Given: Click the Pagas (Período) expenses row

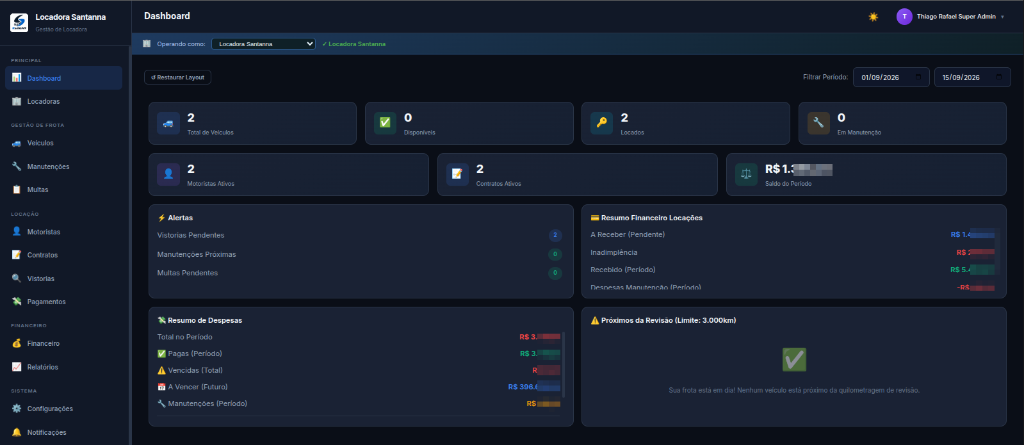Looking at the screenshot, I should [x=359, y=354].
